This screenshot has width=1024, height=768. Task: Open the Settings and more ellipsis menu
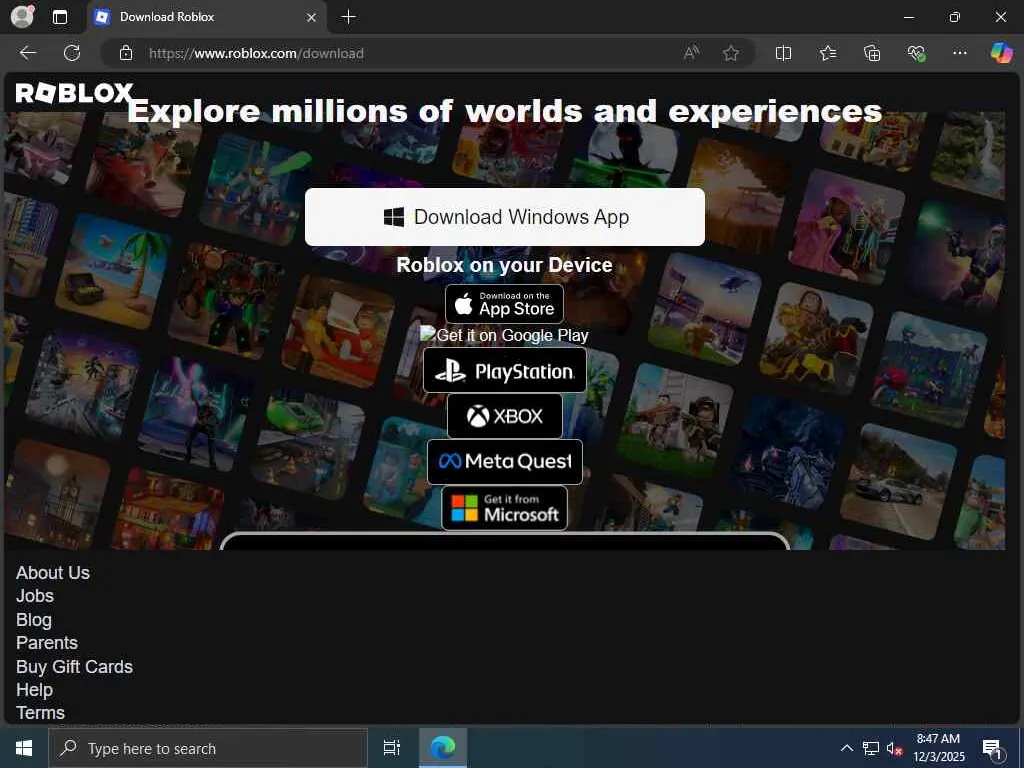tap(959, 53)
